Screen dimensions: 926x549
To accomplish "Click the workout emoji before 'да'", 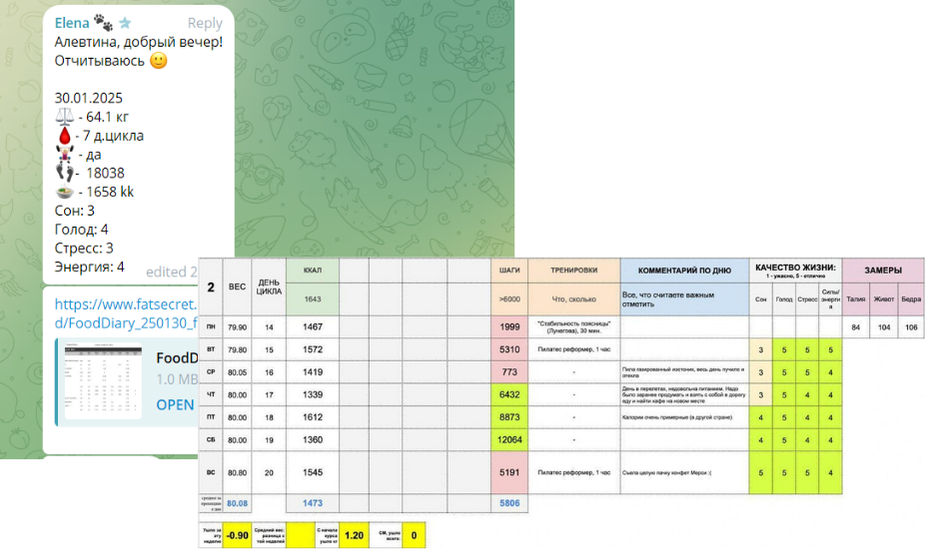I will pos(64,154).
